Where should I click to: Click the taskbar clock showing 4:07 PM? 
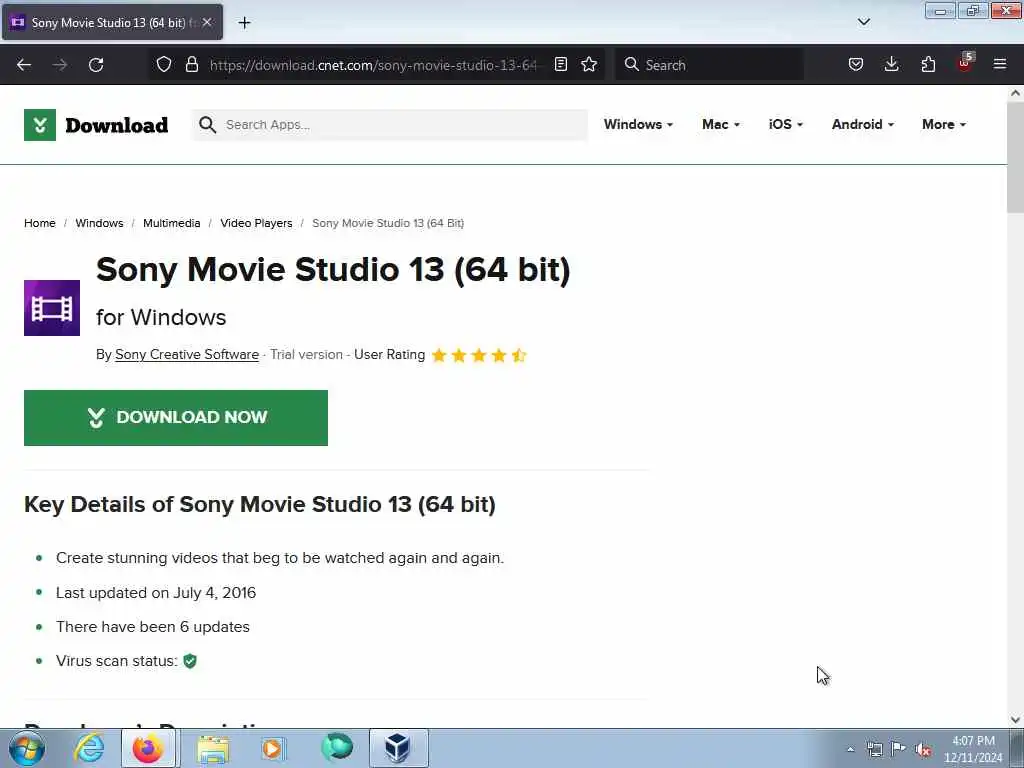(973, 749)
